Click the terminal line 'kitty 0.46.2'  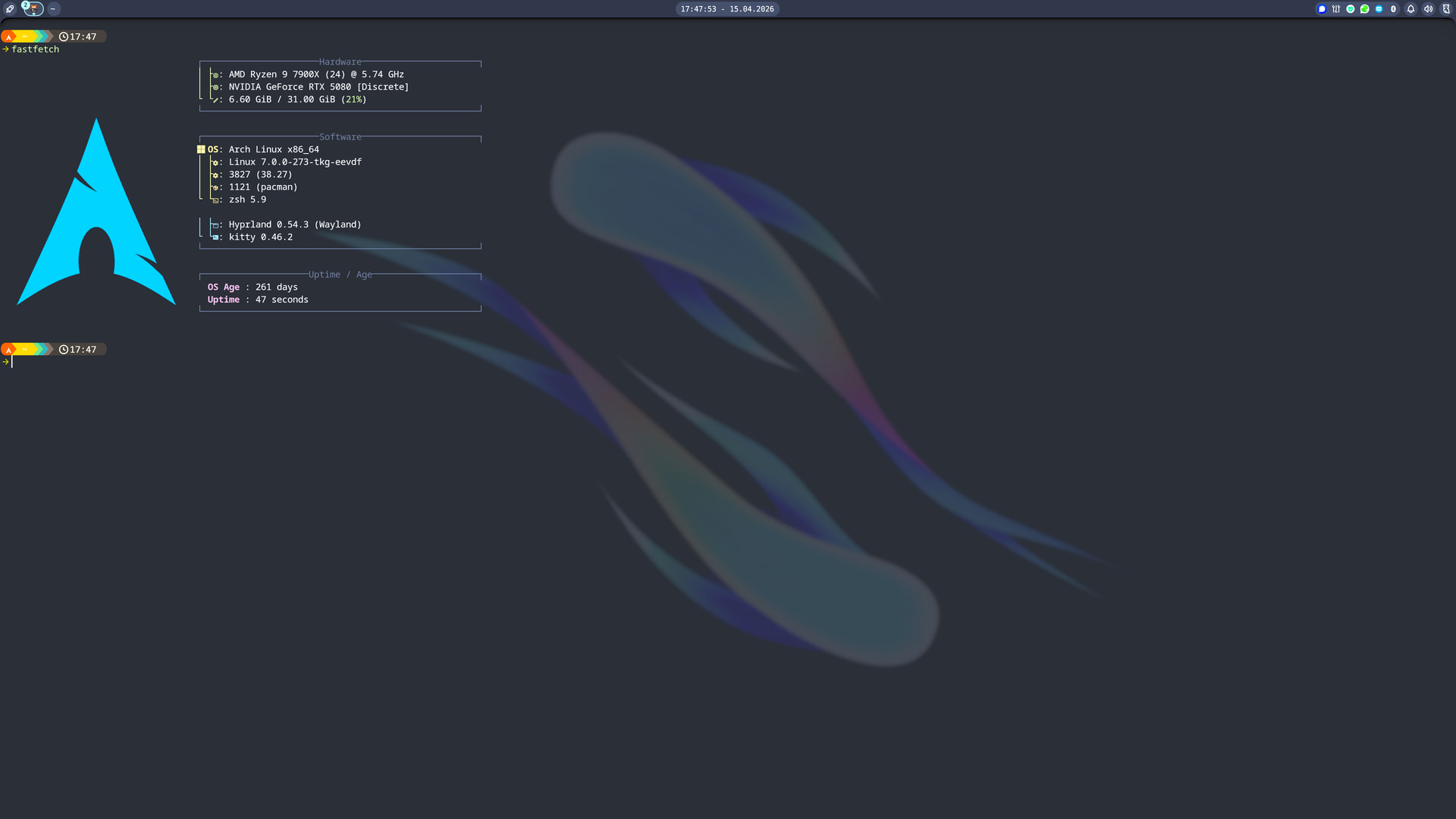[x=261, y=237]
